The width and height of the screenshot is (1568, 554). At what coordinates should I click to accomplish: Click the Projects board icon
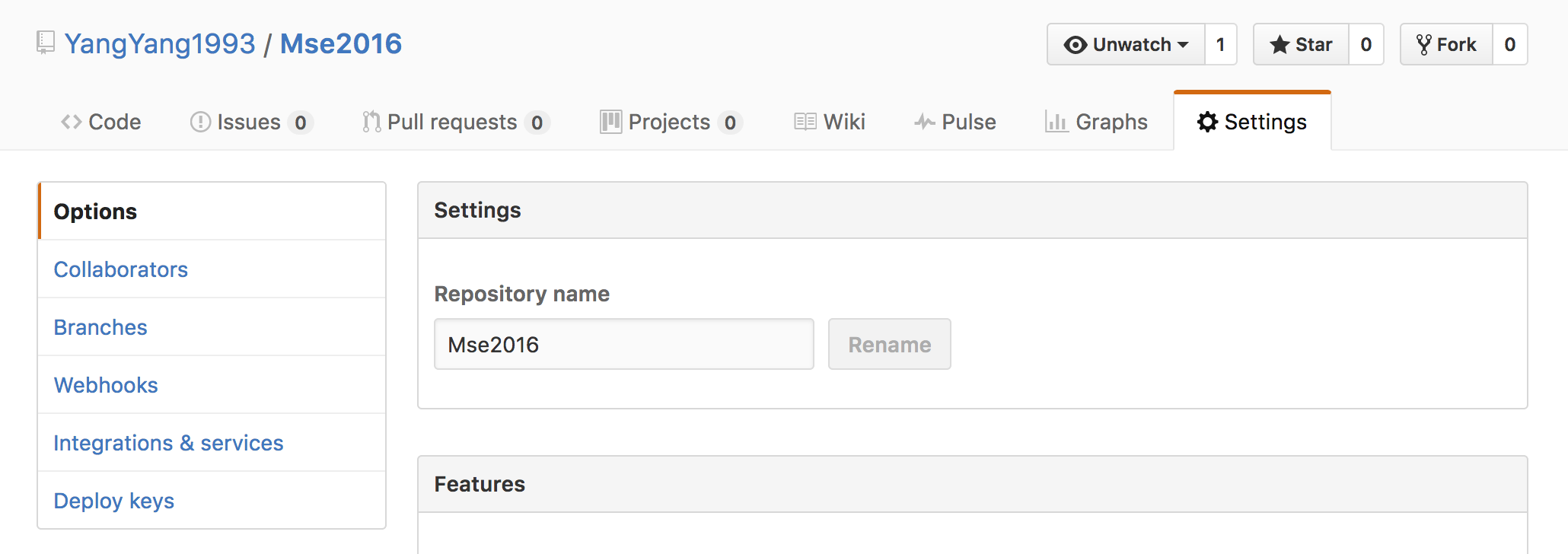[610, 122]
